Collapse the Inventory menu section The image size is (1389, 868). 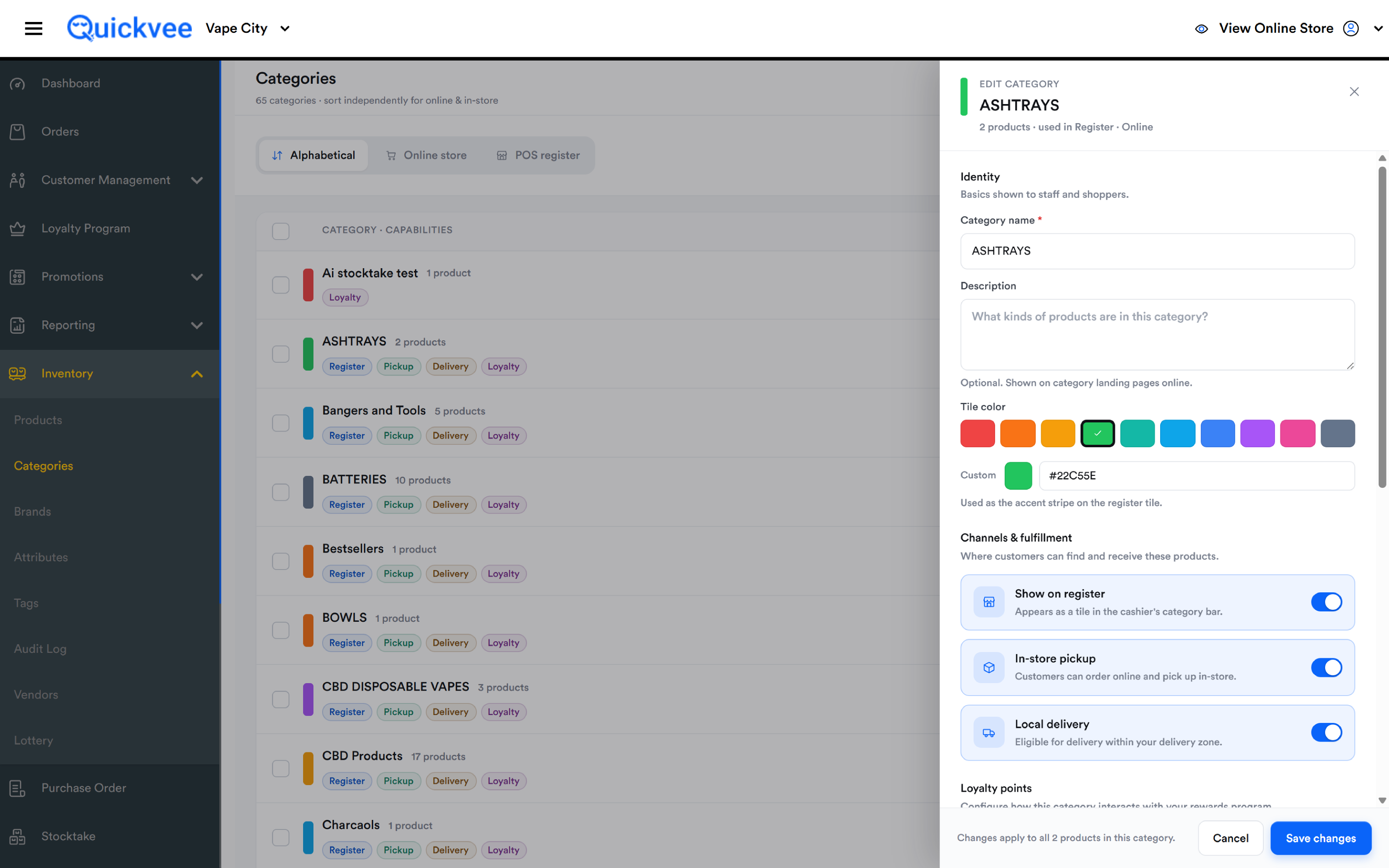tap(197, 374)
